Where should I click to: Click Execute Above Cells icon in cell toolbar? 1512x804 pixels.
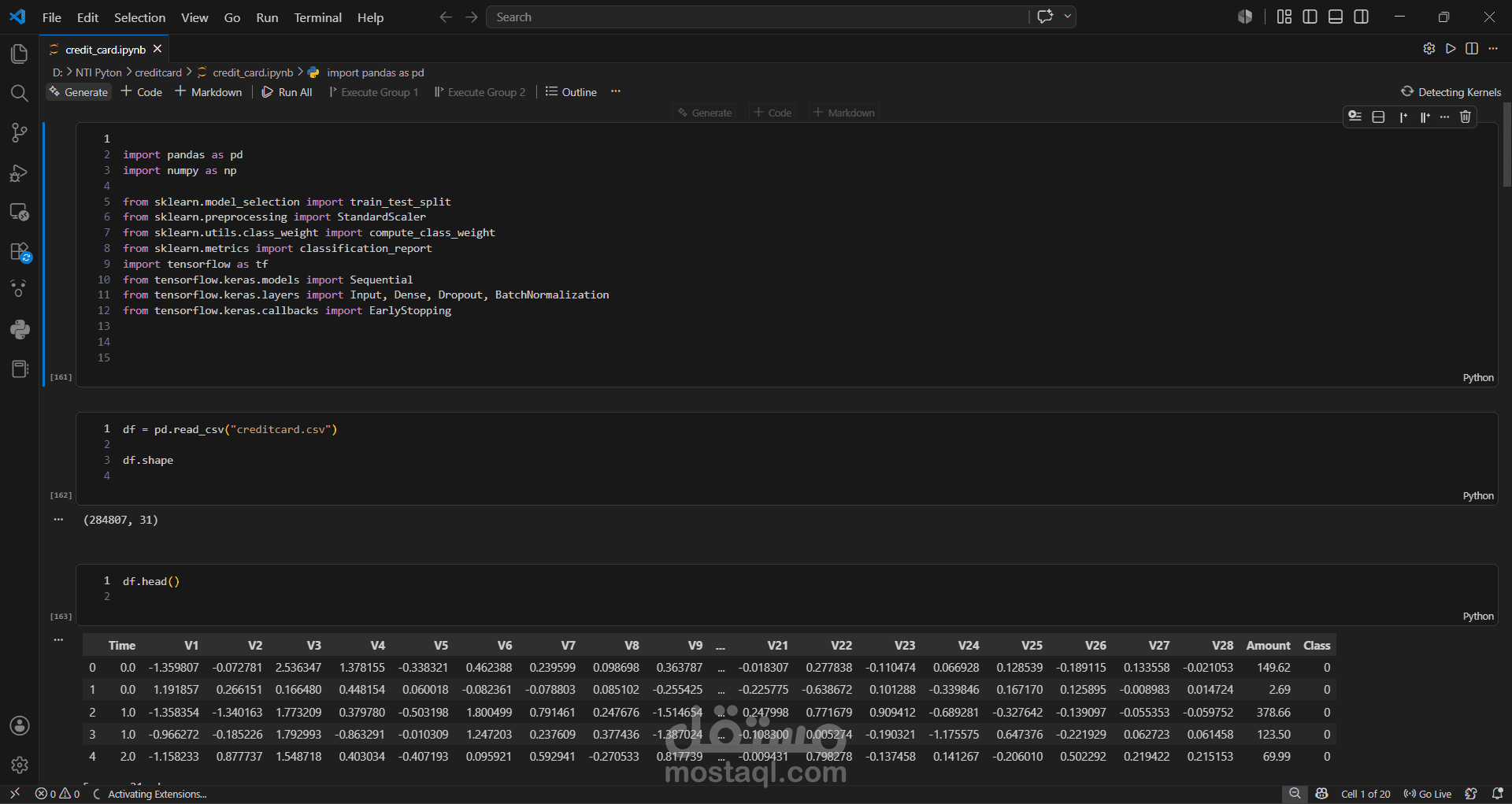tap(1403, 117)
